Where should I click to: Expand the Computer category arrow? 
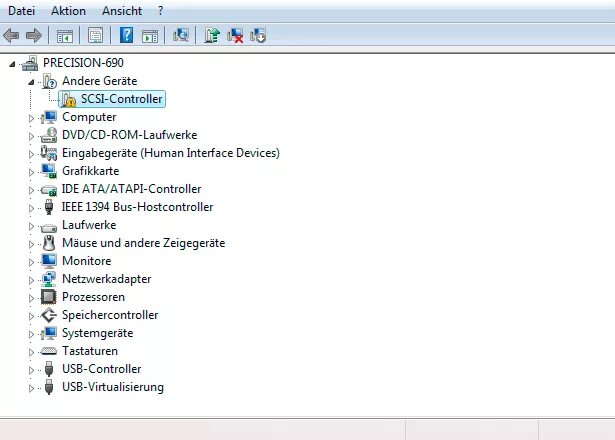point(31,118)
